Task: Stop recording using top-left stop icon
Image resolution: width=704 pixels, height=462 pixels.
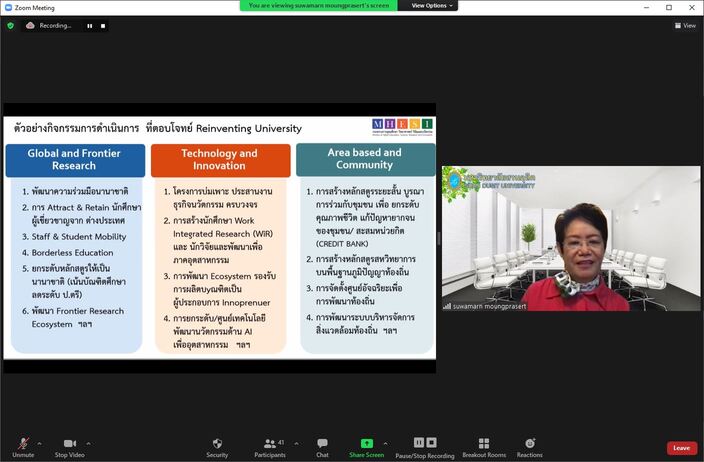Action: coord(103,26)
